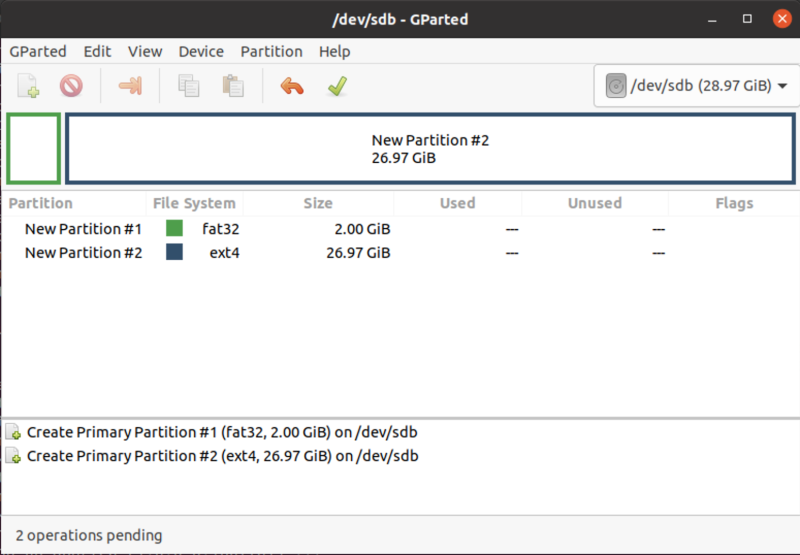800x555 pixels.
Task: Open the Edit menu
Action: (97, 52)
